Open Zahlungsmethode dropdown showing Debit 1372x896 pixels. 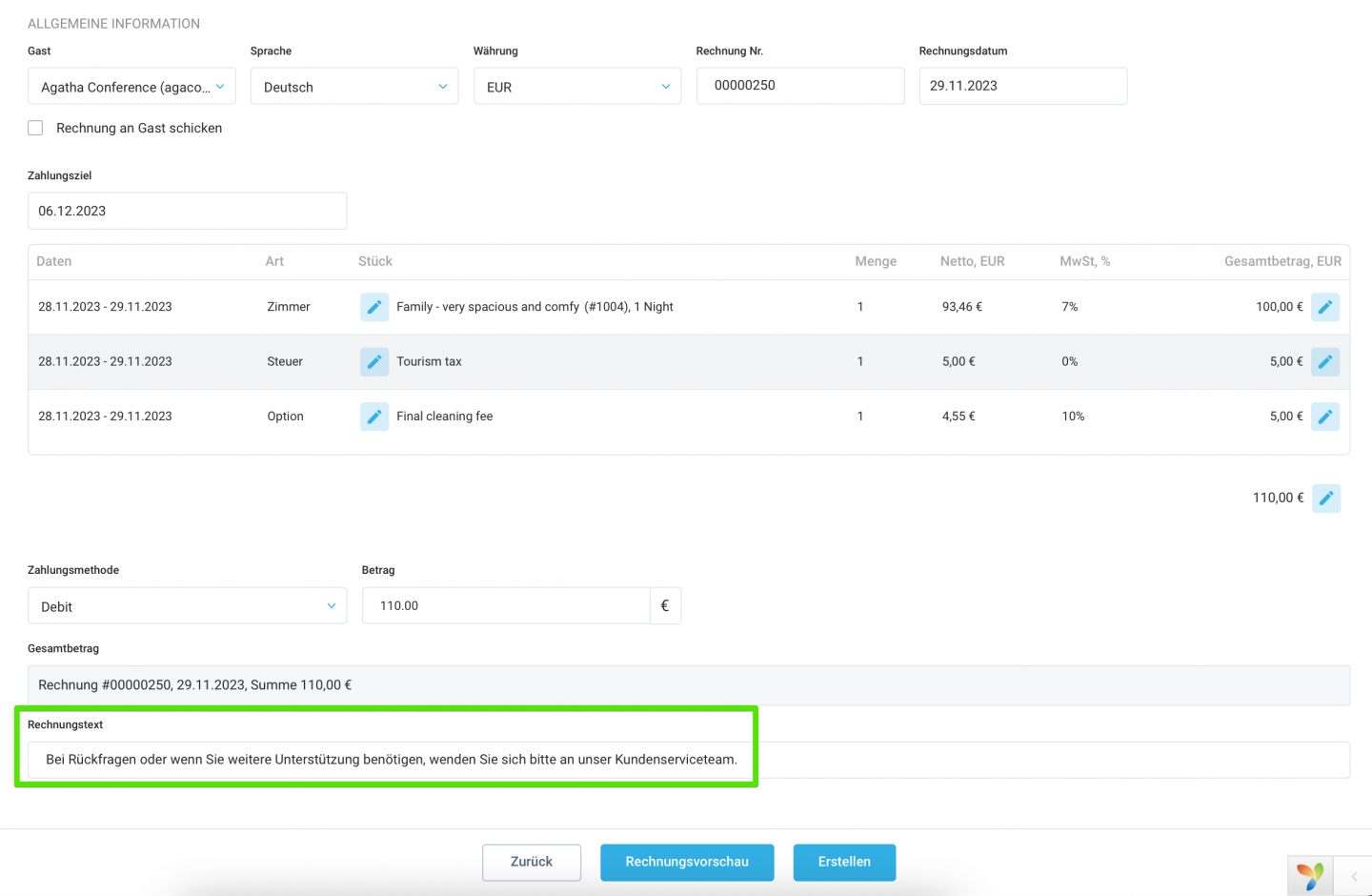coord(187,605)
